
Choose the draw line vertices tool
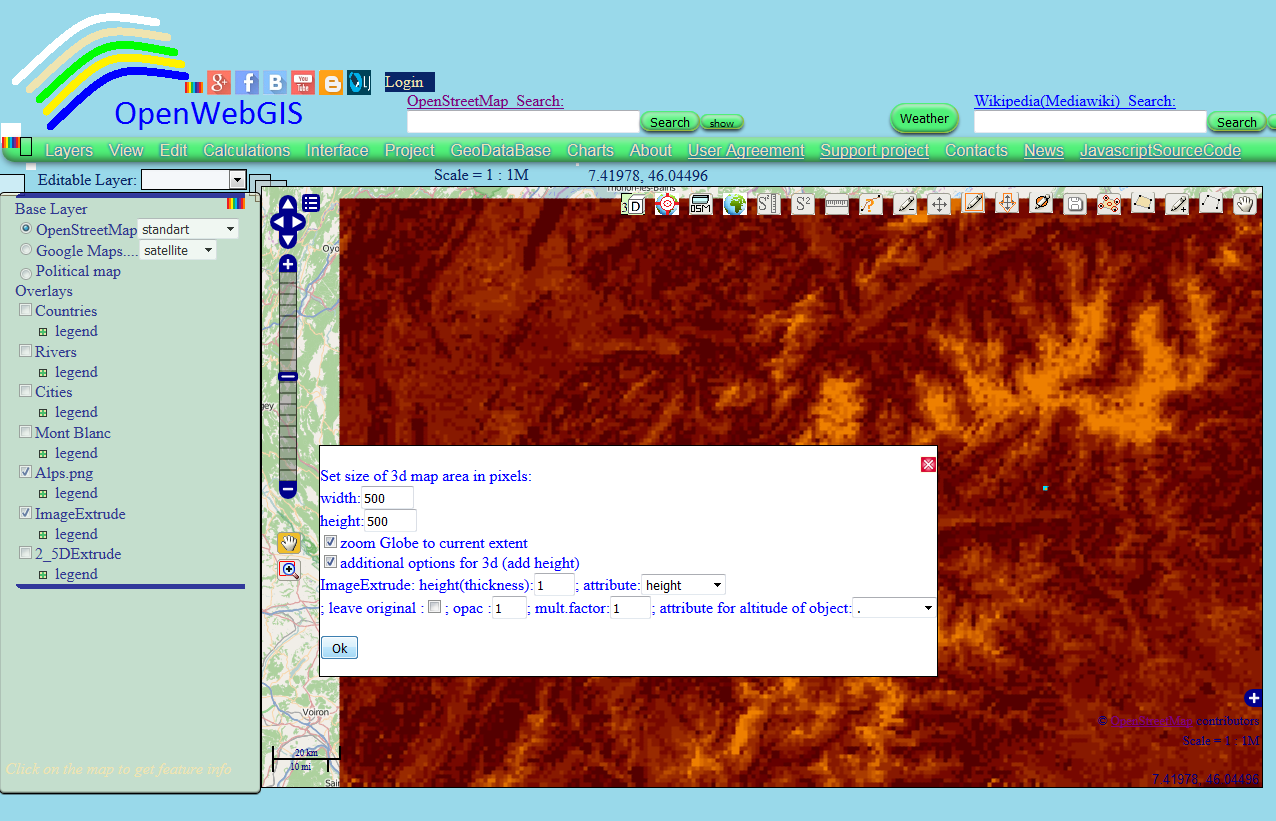(x=1211, y=203)
